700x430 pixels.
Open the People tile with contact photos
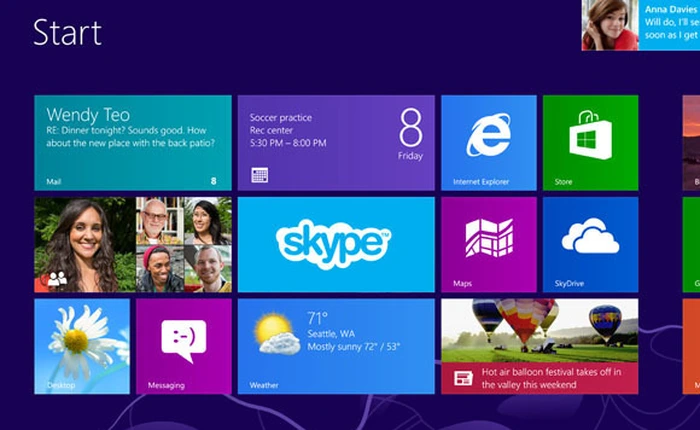[x=133, y=245]
